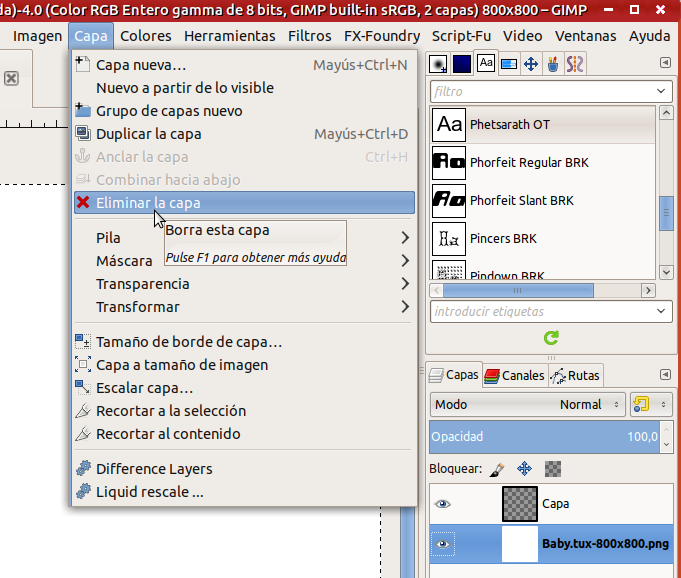Click Phorfeit Slant BRK font preview icon
Viewport: 681px width, 578px height.
click(x=449, y=201)
